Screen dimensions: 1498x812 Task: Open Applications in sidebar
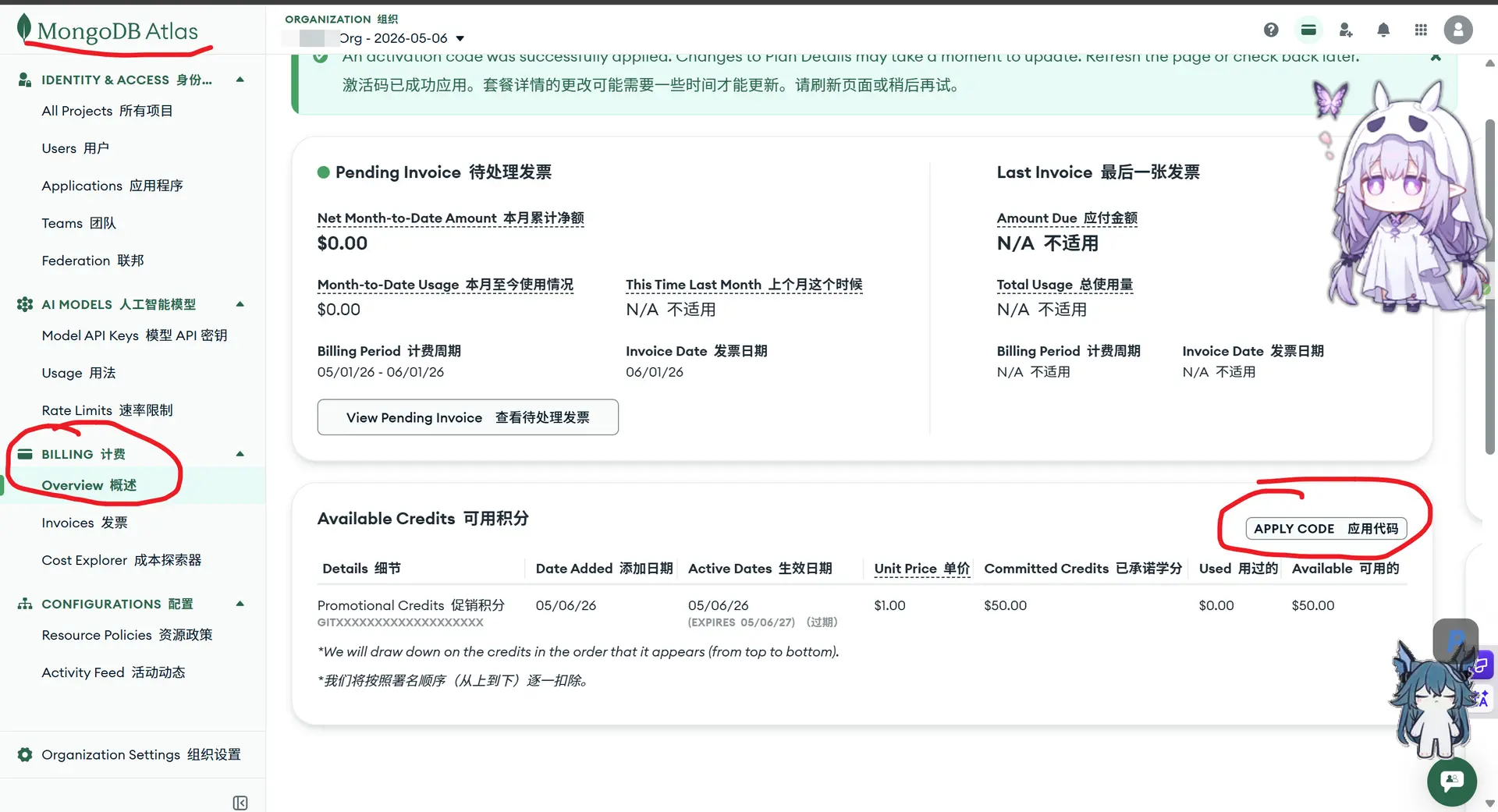click(x=112, y=186)
